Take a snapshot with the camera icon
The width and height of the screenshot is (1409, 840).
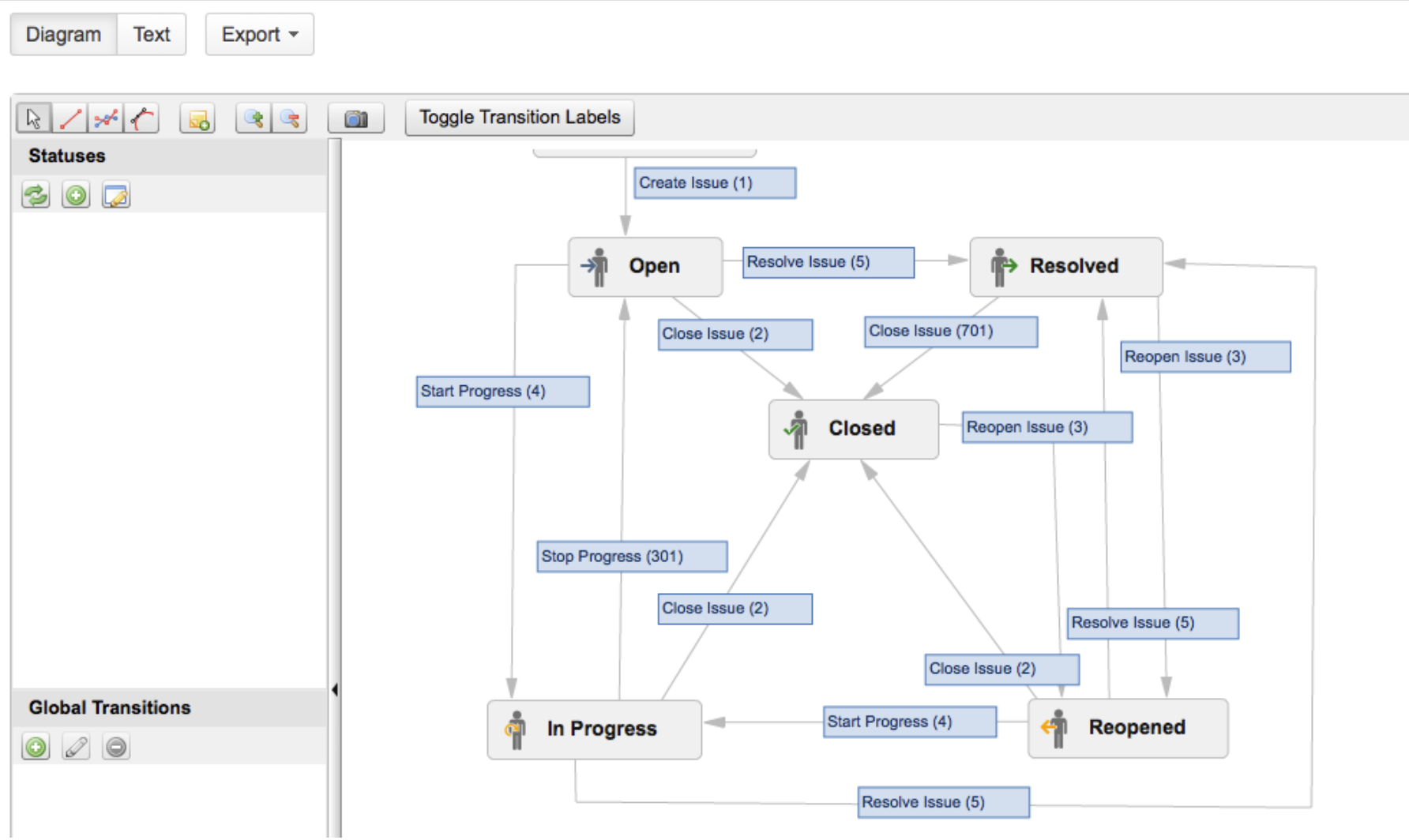point(356,118)
